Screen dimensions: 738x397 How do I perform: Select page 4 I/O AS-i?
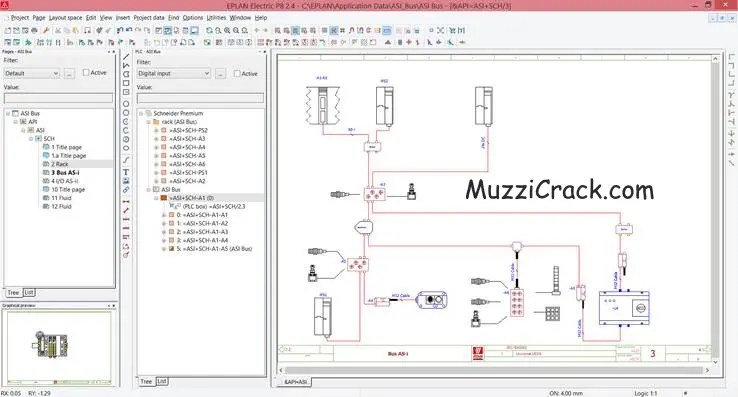65,181
